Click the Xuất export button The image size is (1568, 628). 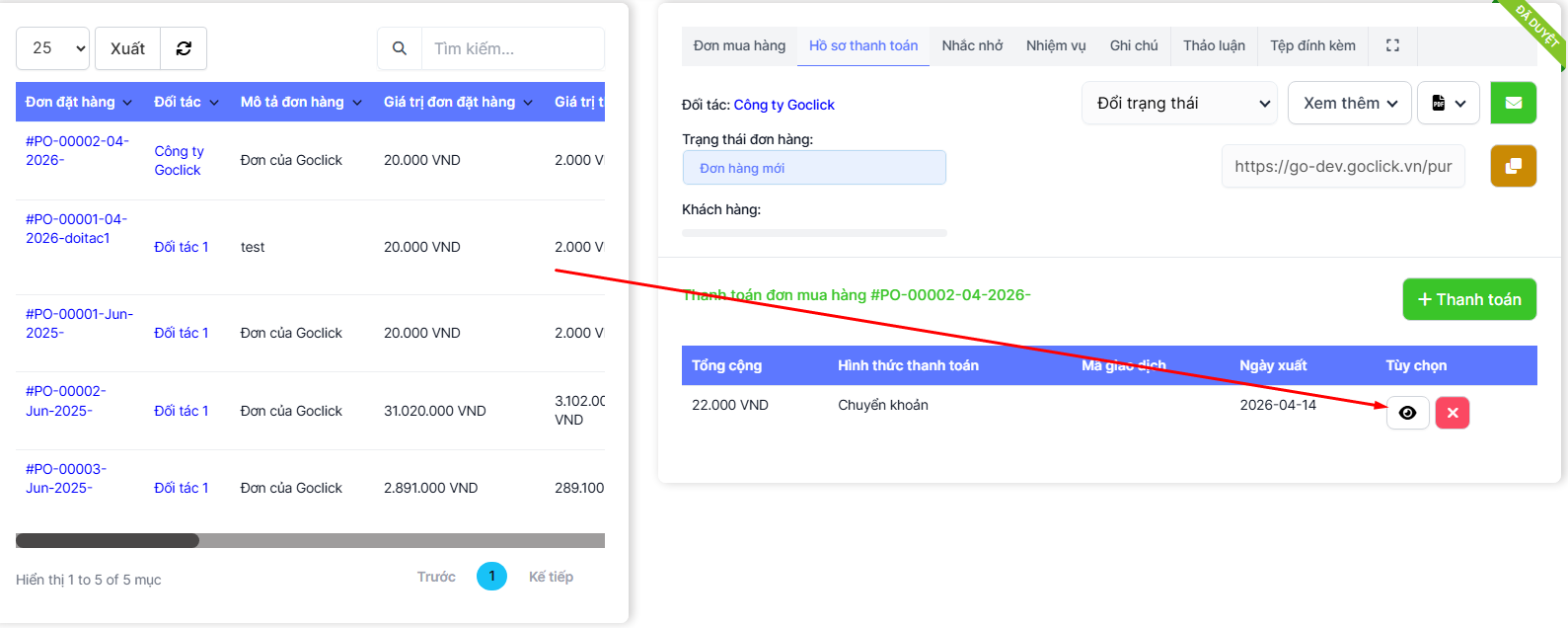click(x=127, y=48)
